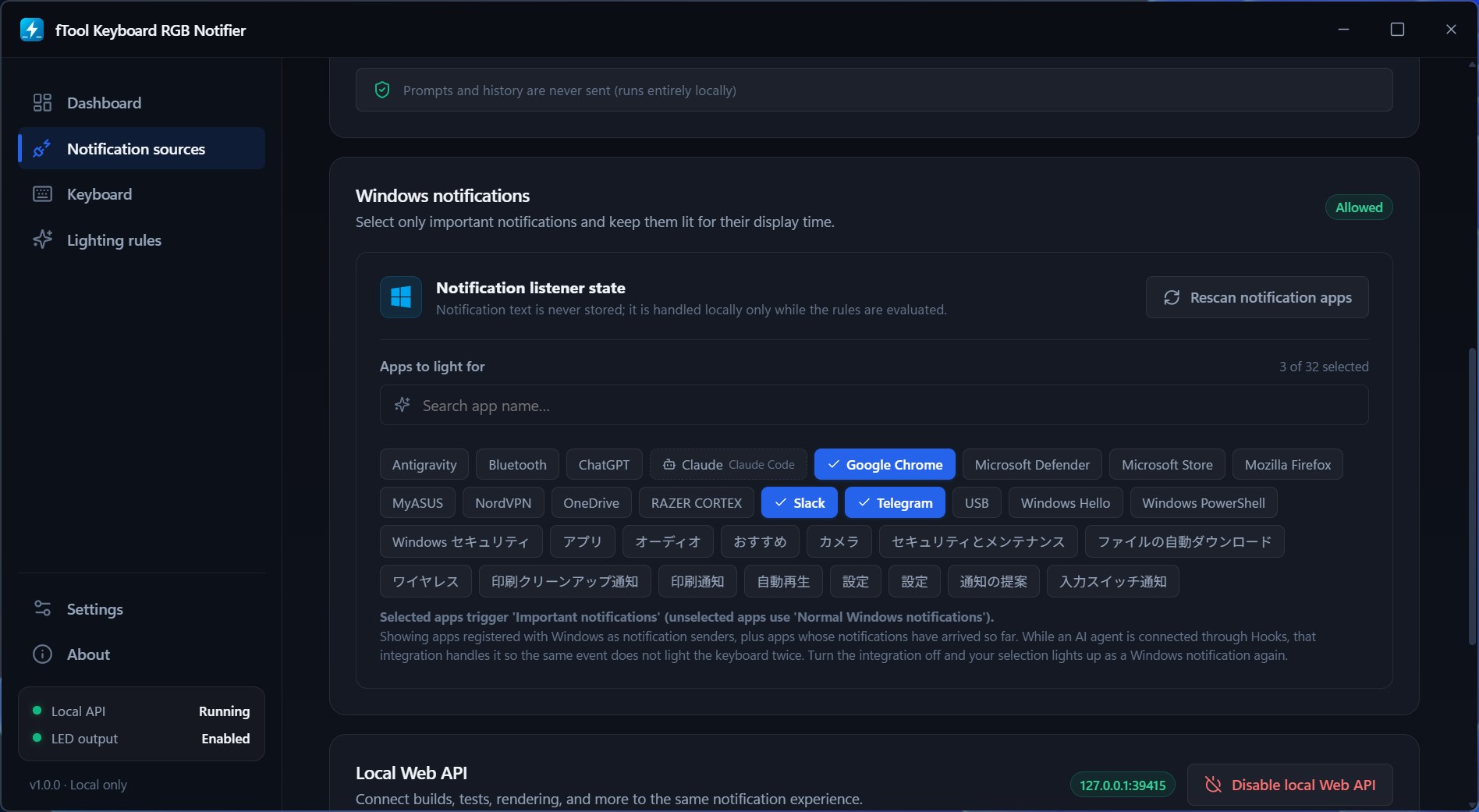Screen dimensions: 1479x812
Task: Click the LED output 'Enabled' status text
Action: (225, 738)
